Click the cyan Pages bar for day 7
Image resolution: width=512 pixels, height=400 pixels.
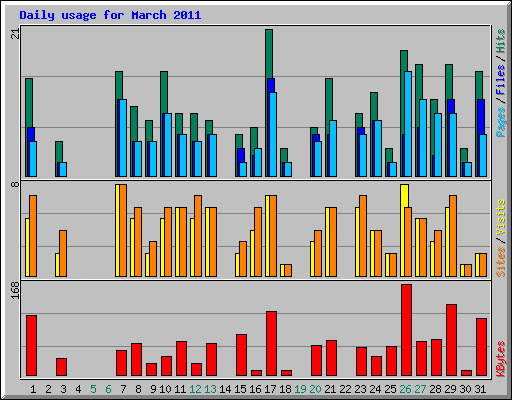[x=123, y=138]
